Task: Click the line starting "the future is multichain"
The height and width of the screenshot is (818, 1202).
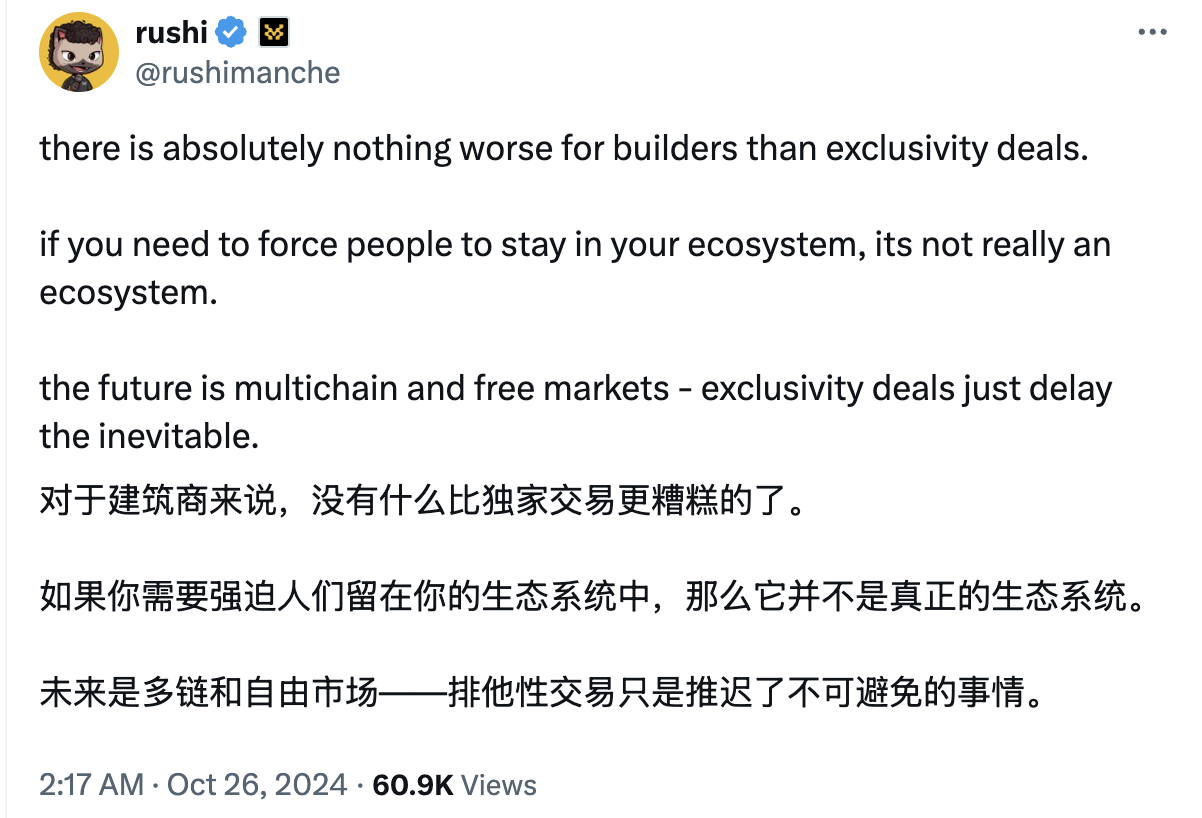Action: coord(576,389)
